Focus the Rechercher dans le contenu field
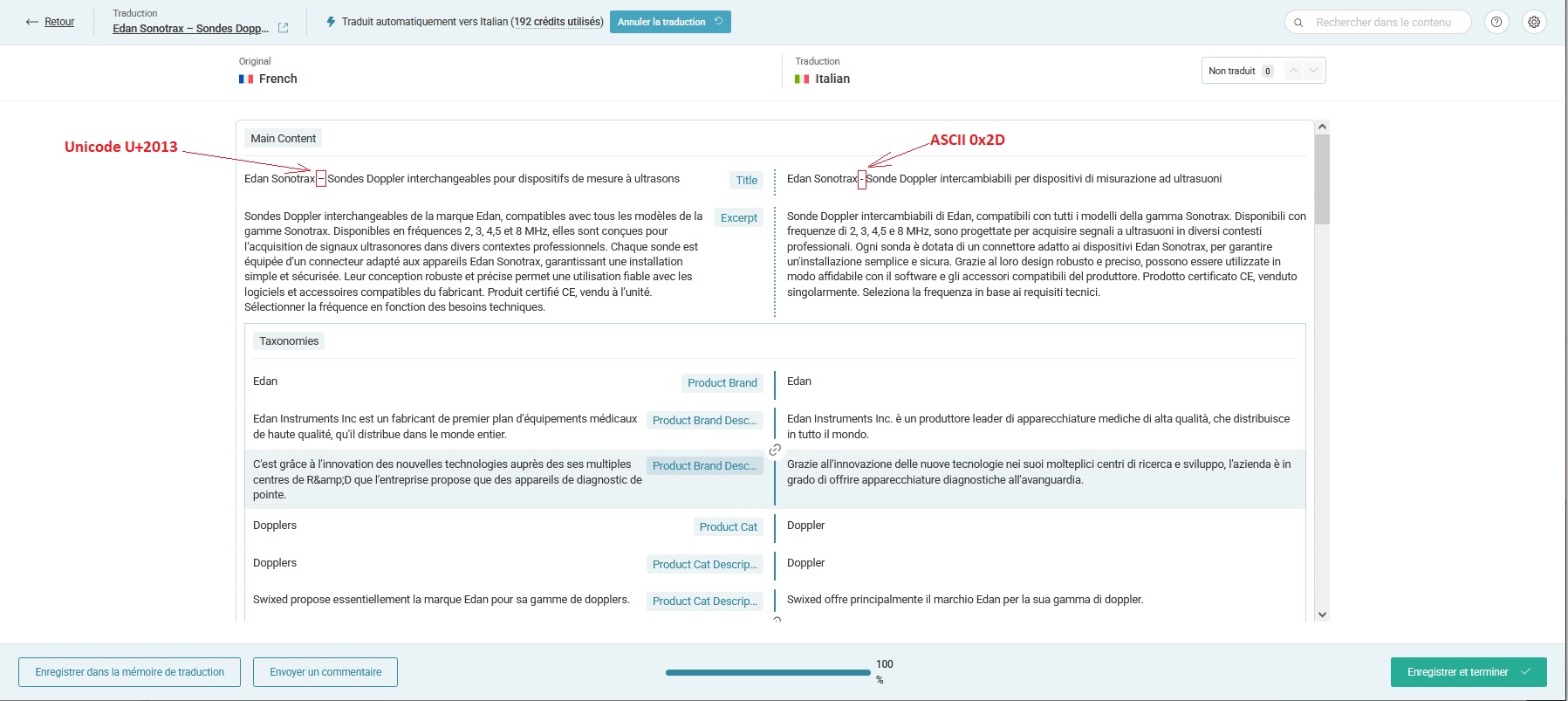The width and height of the screenshot is (1568, 701). [x=1379, y=23]
